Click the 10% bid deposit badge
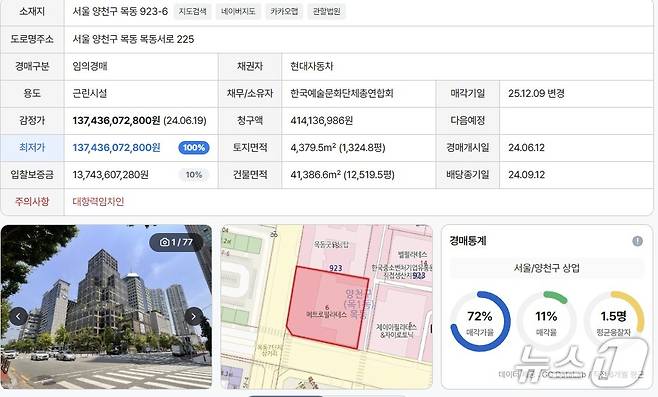This screenshot has height=397, width=658. point(194,175)
